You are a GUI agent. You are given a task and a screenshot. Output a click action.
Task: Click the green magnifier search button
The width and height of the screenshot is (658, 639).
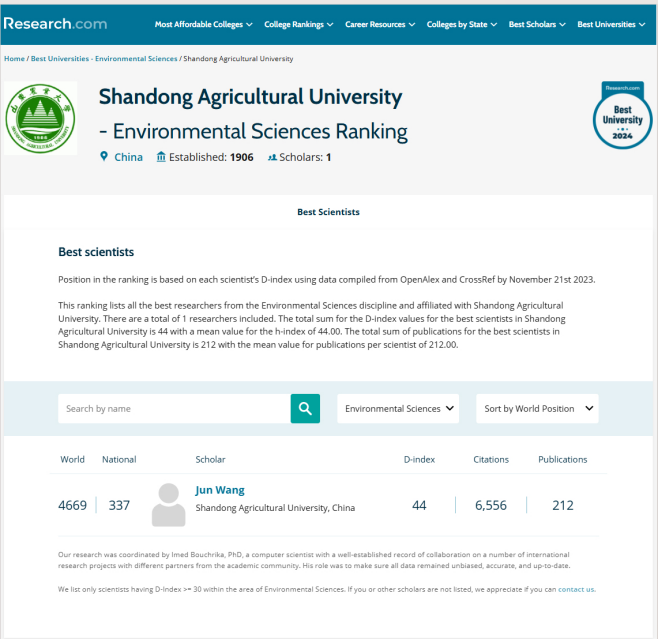pyautogui.click(x=306, y=408)
